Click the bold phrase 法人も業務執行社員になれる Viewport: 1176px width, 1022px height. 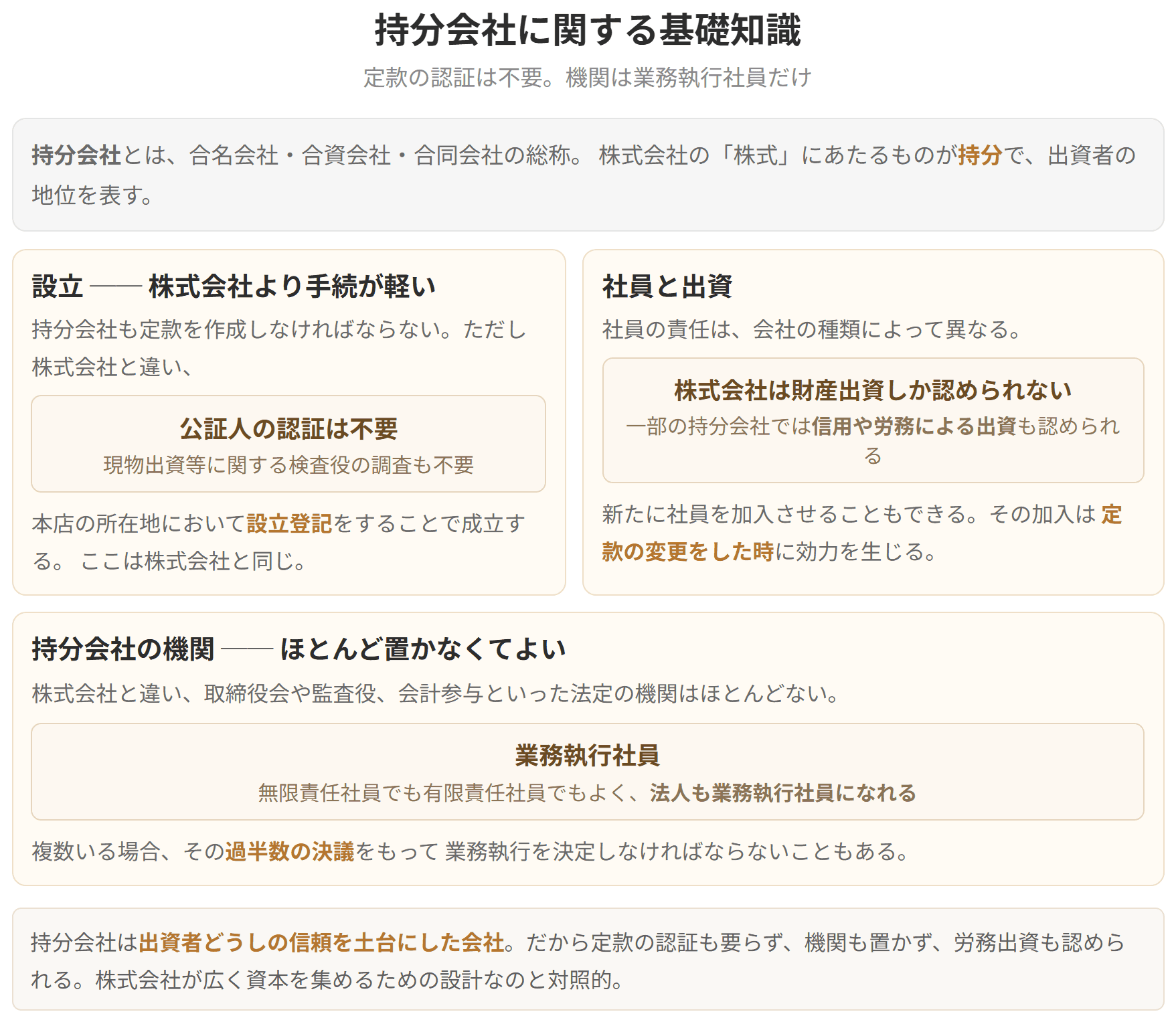[x=783, y=793]
